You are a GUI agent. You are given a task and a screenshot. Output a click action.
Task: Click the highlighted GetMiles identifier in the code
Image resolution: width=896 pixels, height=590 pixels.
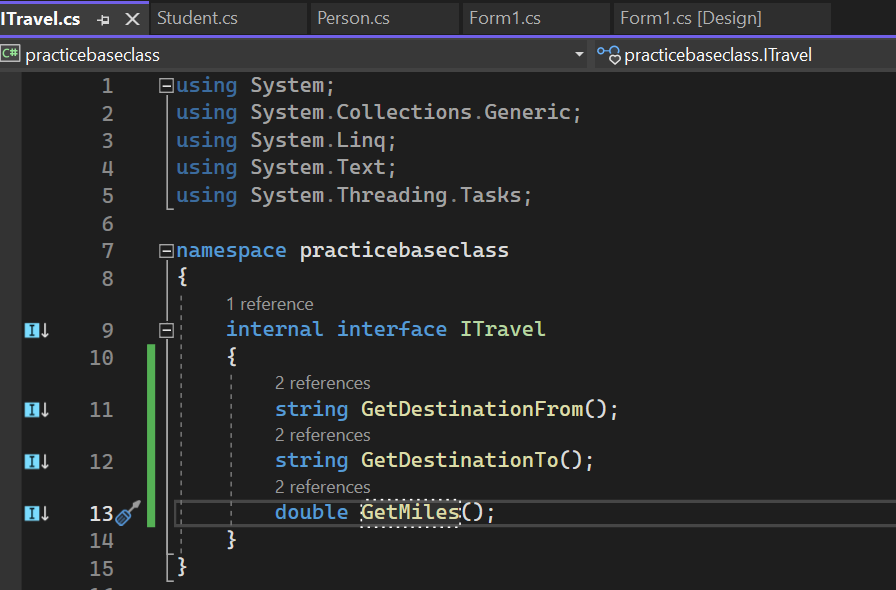coord(410,511)
